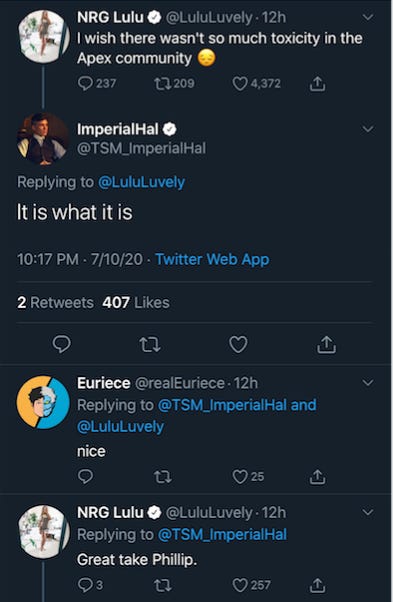The height and width of the screenshot is (602, 393).
Task: Retweet Euriece's "nice" reply
Action: pos(162,477)
